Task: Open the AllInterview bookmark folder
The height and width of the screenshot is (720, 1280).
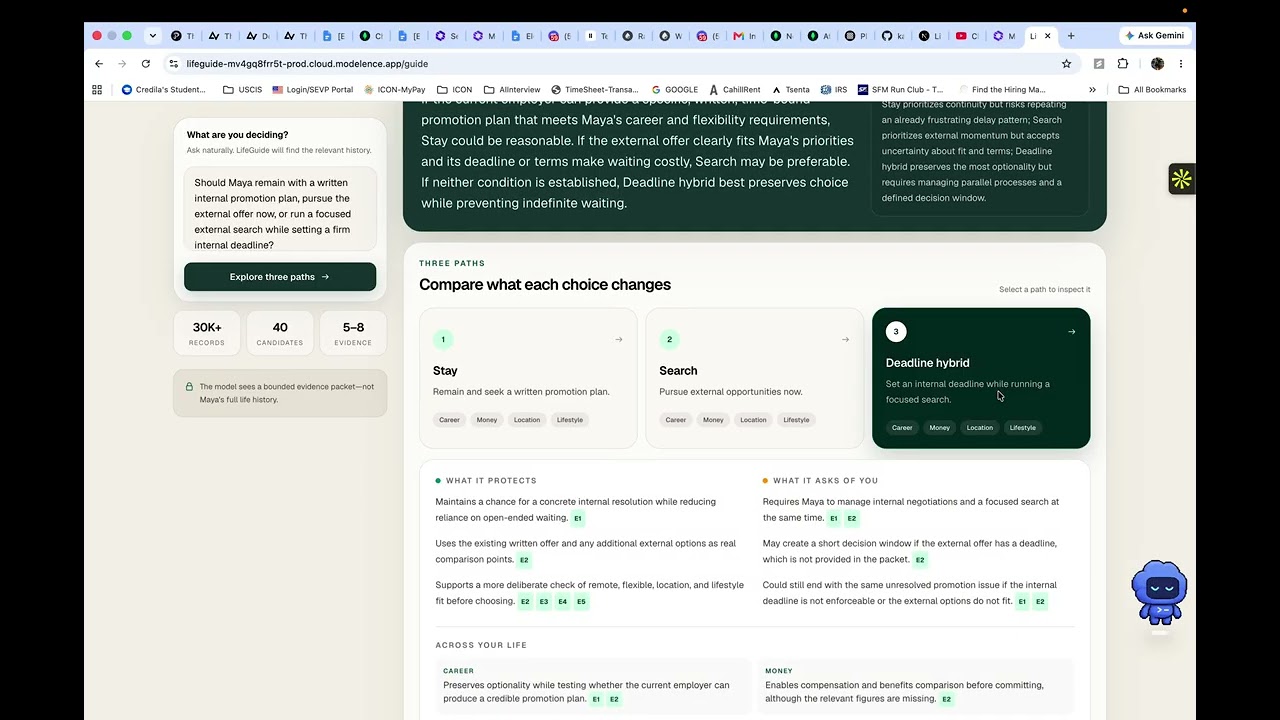Action: tap(512, 89)
